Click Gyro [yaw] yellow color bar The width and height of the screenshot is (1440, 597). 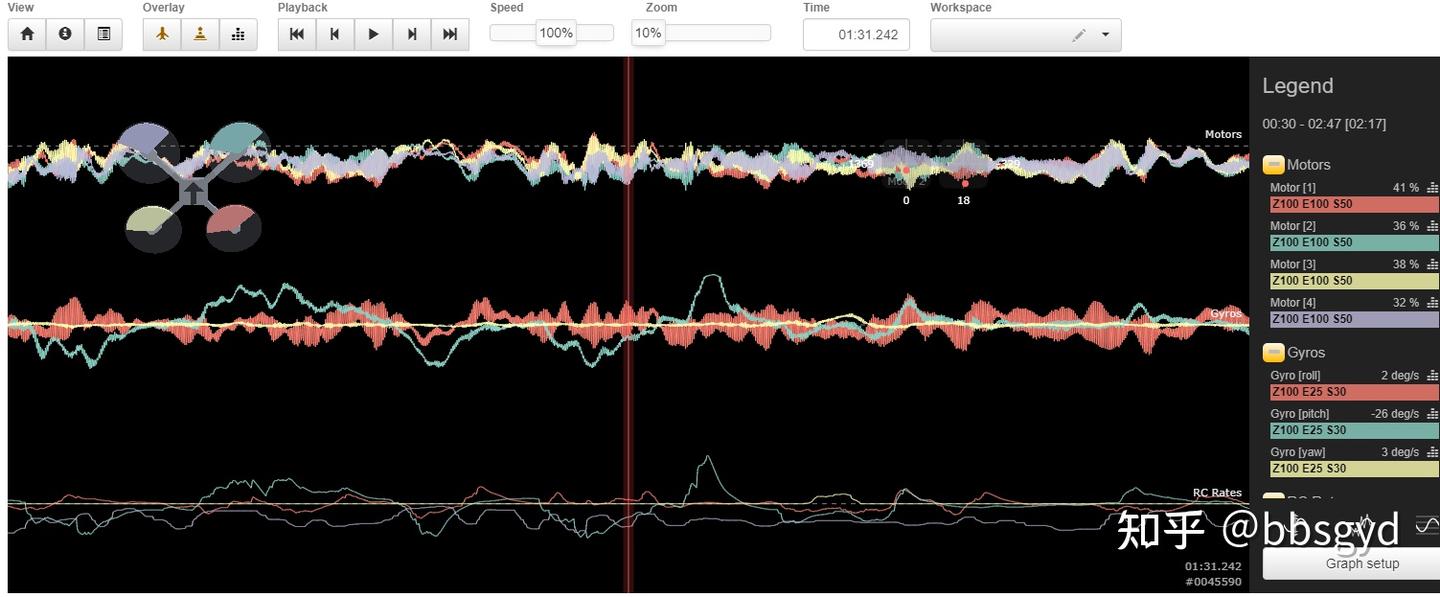[x=1354, y=468]
